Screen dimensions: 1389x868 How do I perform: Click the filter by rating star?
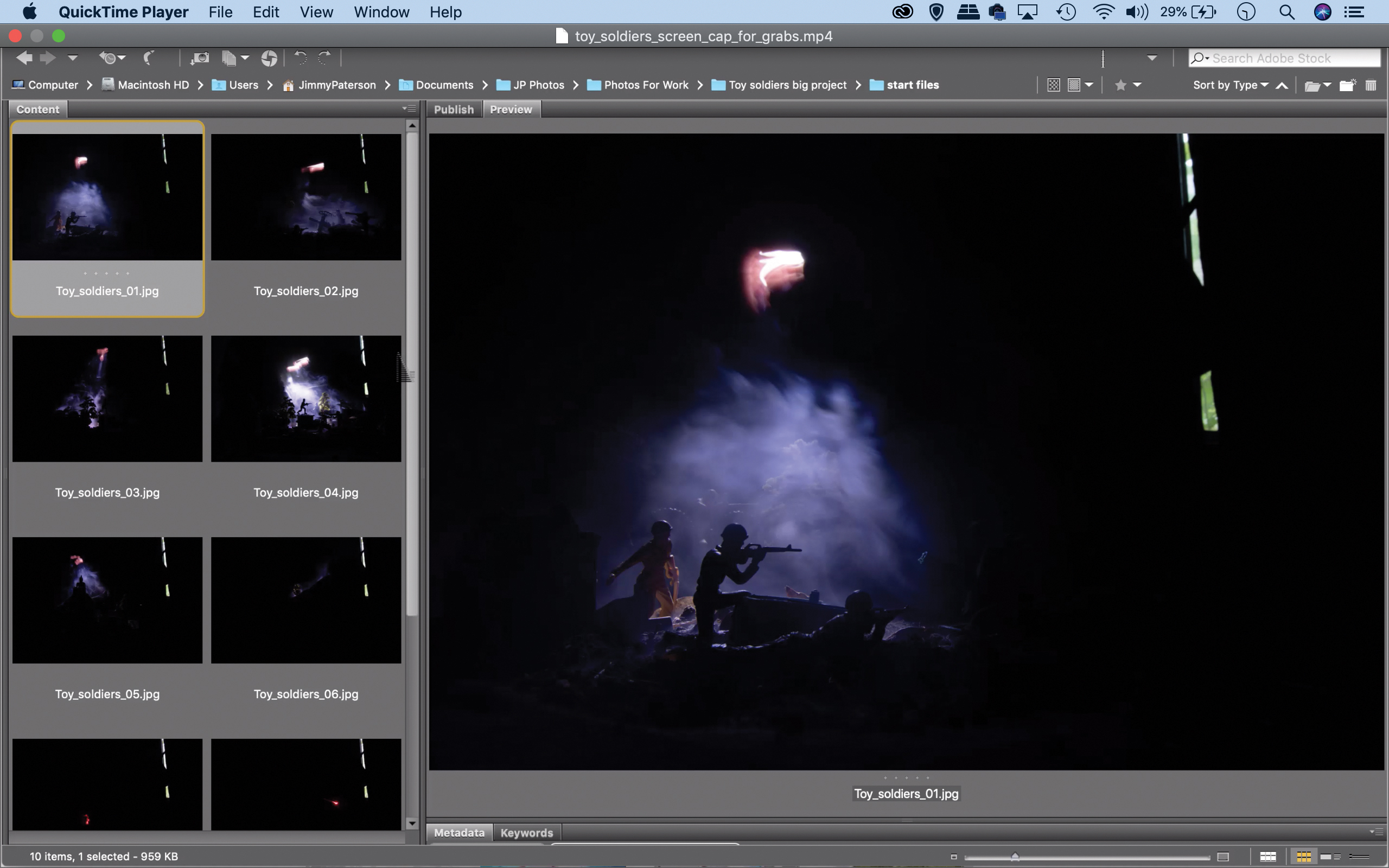click(1120, 85)
